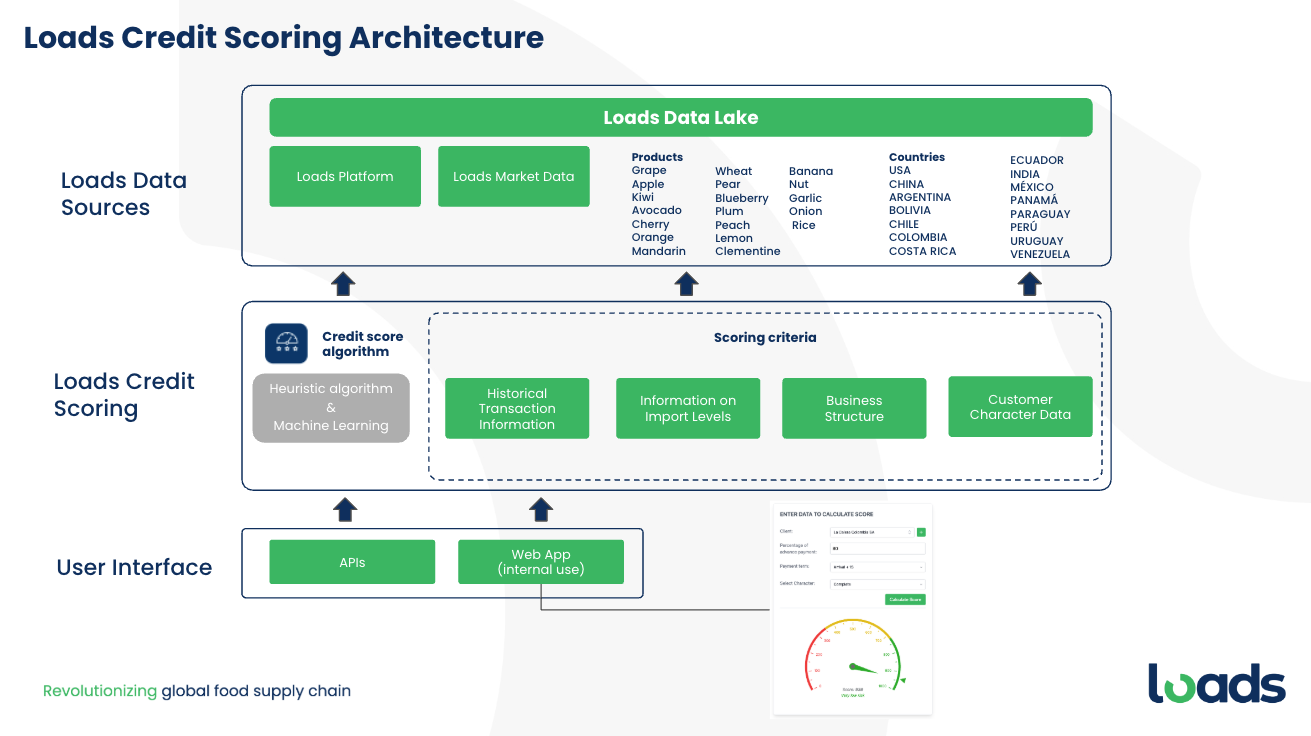Click COSTA RICA in the countries list

[x=922, y=251]
